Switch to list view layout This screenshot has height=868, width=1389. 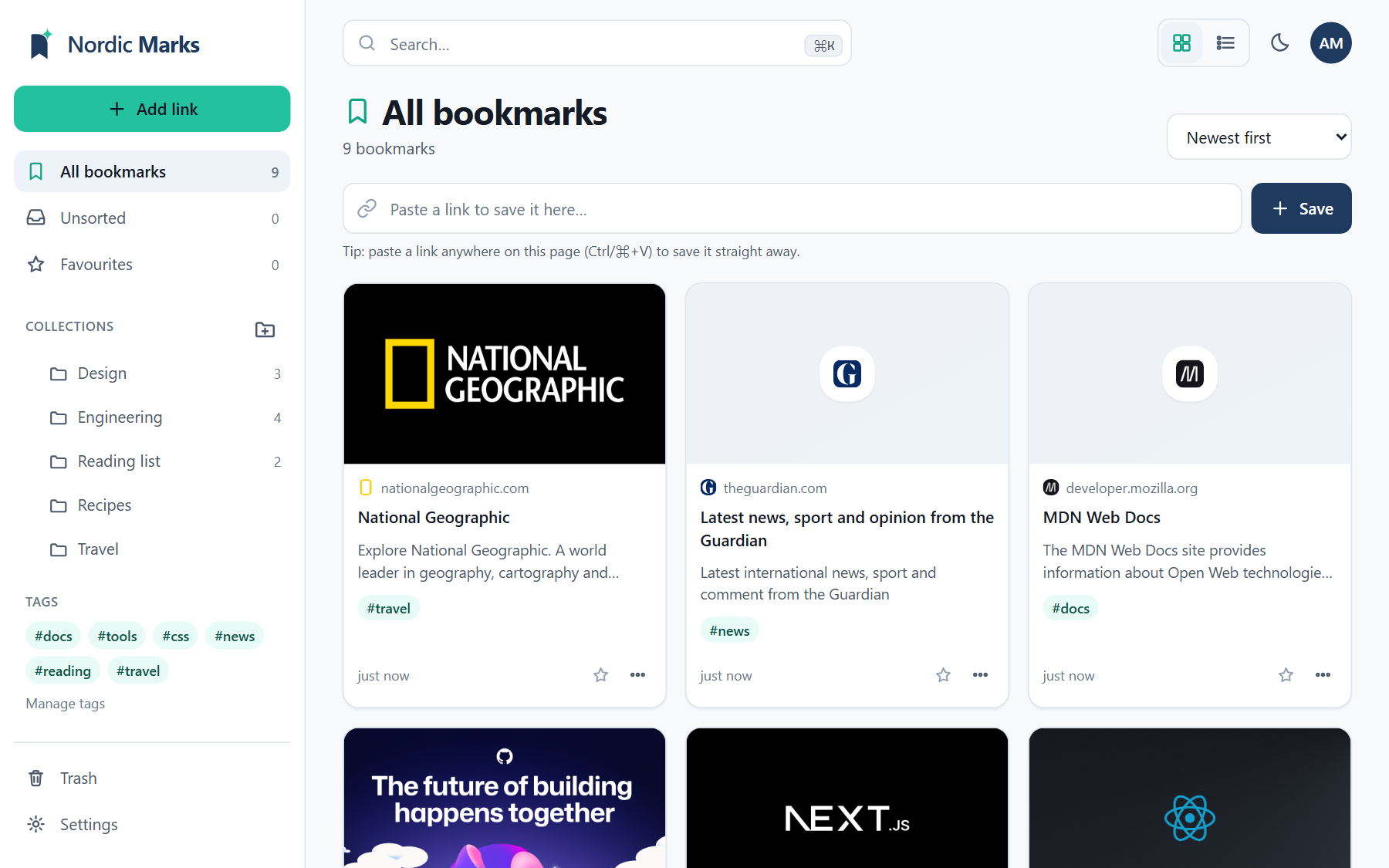tap(1225, 43)
